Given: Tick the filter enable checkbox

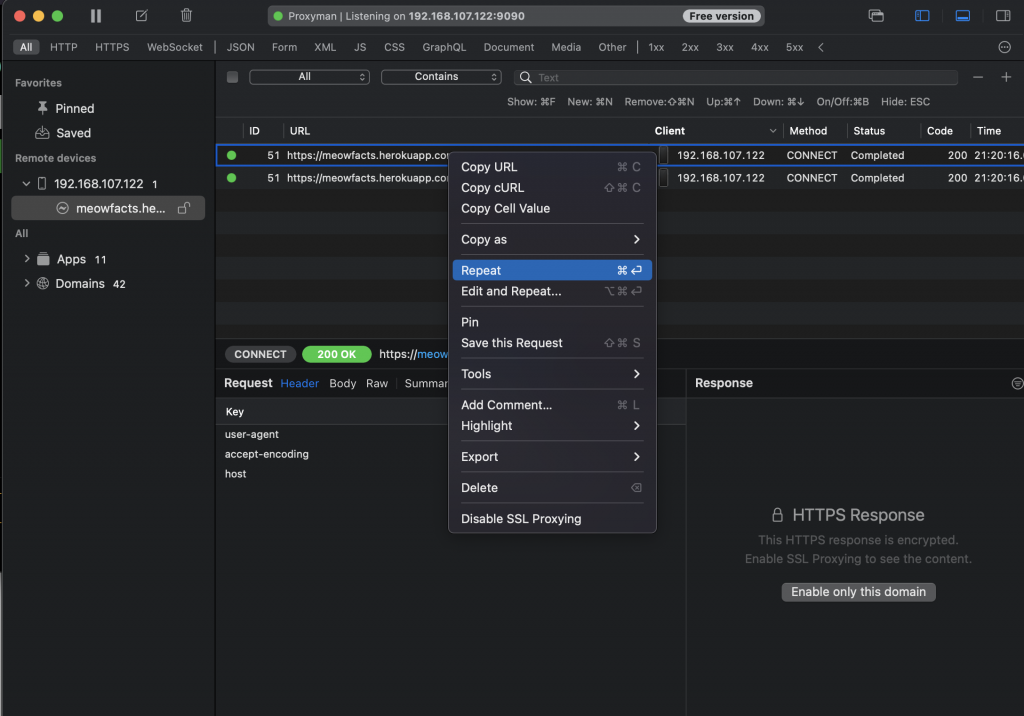Looking at the screenshot, I should [233, 77].
